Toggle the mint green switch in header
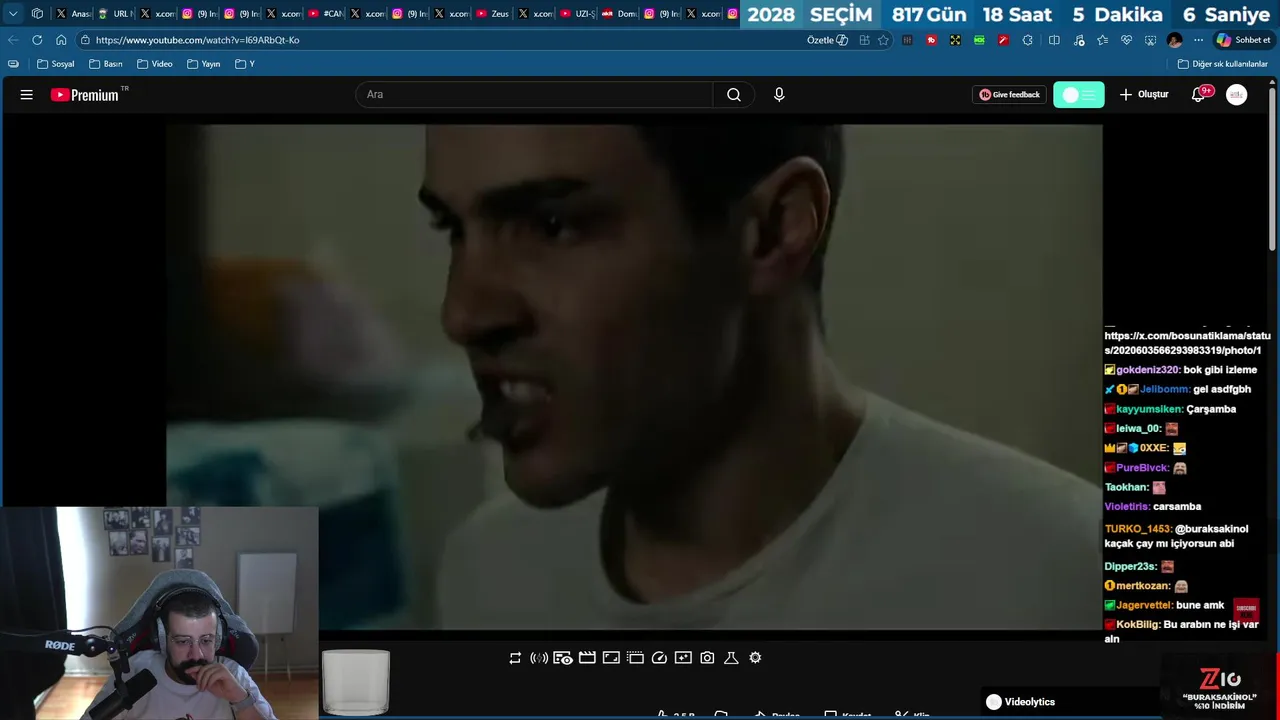 tap(1079, 95)
